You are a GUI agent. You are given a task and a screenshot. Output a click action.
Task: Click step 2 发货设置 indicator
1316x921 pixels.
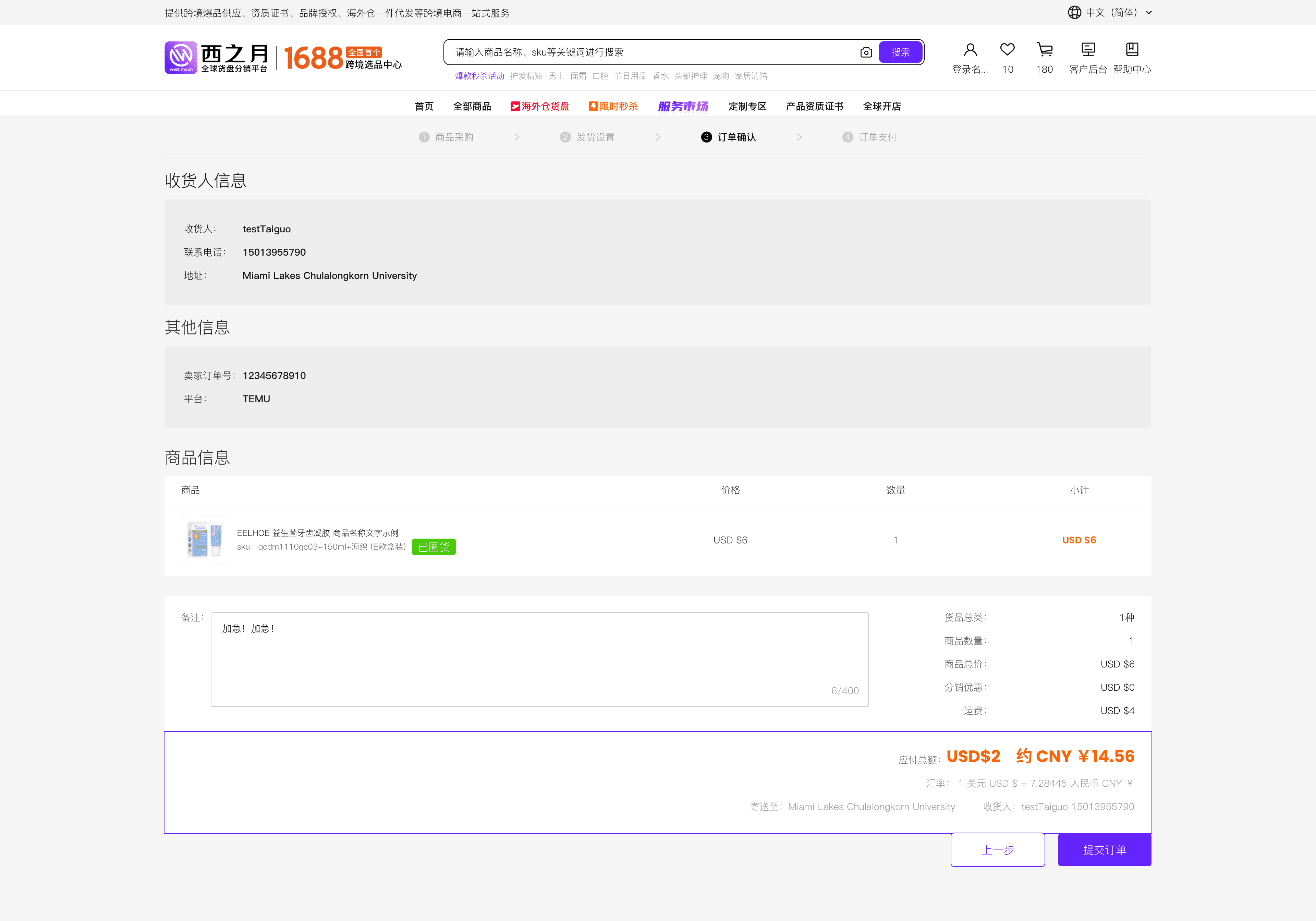587,137
